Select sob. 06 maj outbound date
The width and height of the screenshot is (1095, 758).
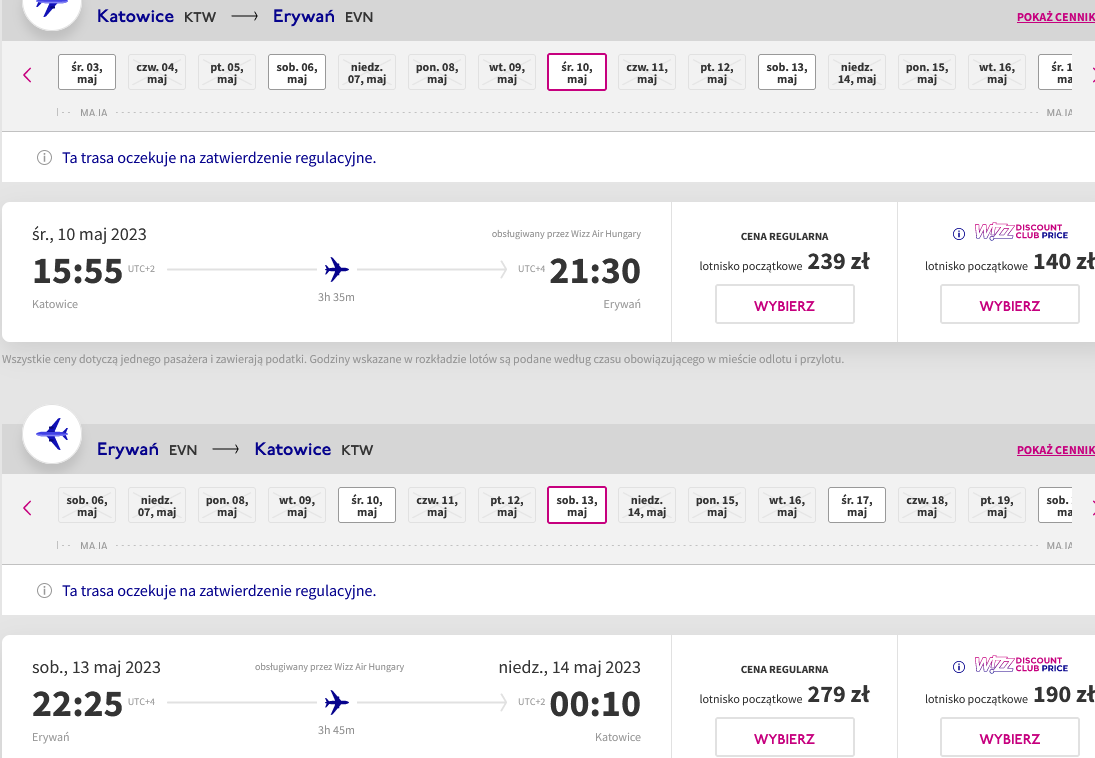(x=297, y=73)
